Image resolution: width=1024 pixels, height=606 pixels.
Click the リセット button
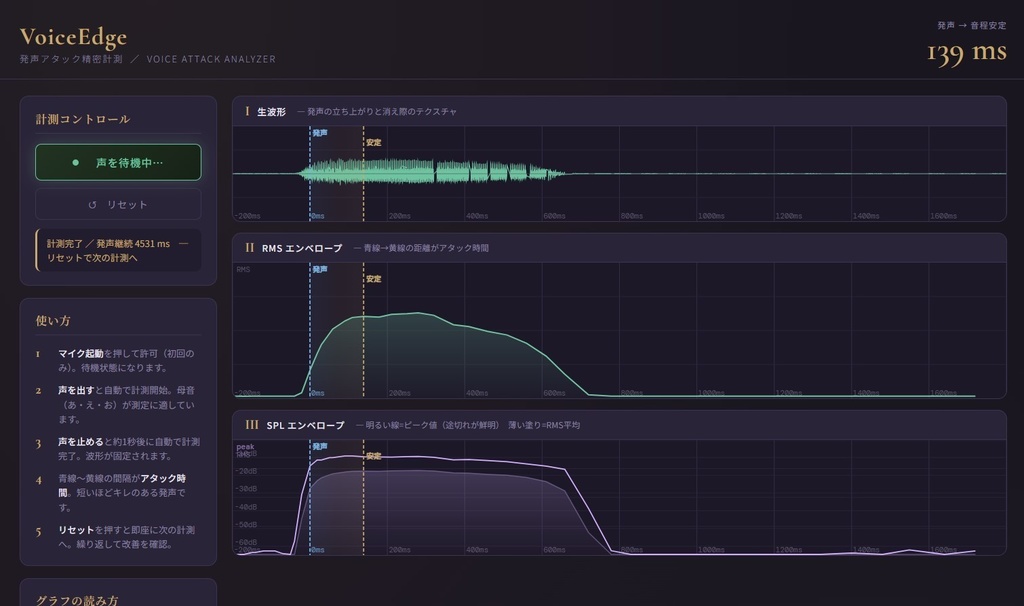118,204
